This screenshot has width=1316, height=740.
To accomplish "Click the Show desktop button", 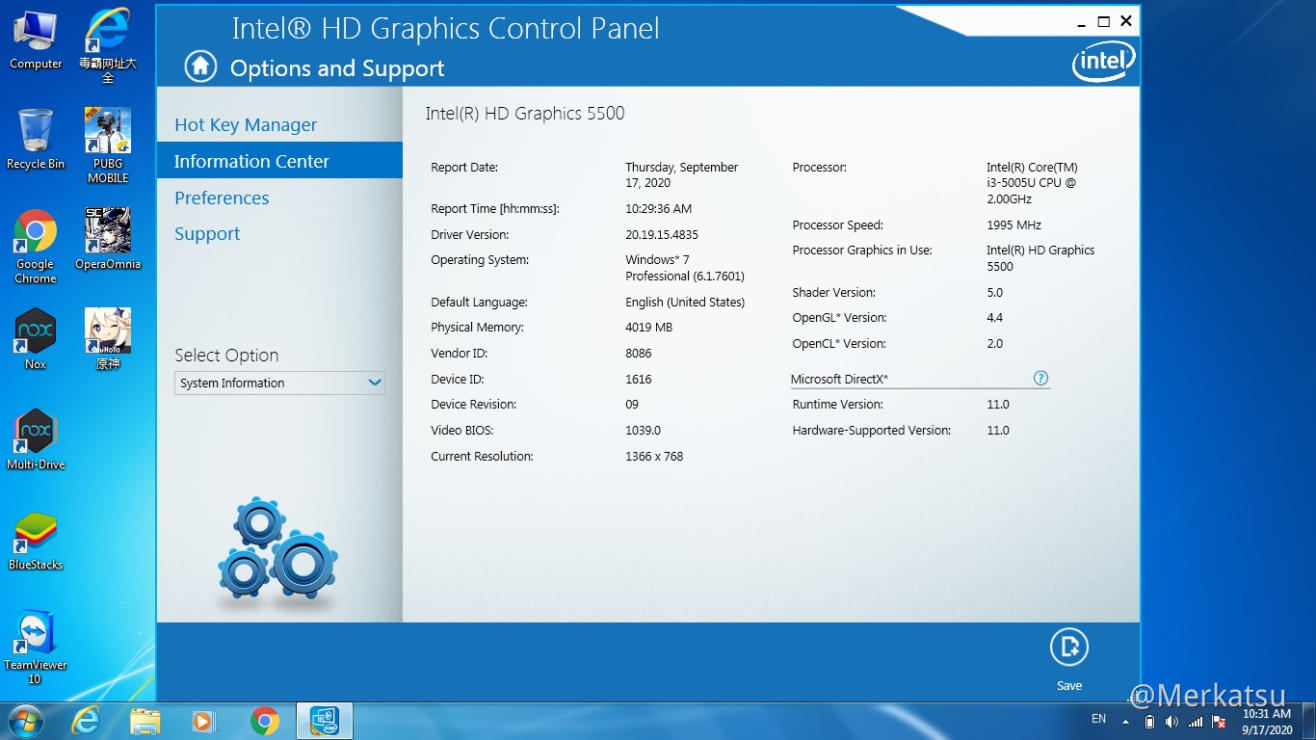I will point(1308,721).
